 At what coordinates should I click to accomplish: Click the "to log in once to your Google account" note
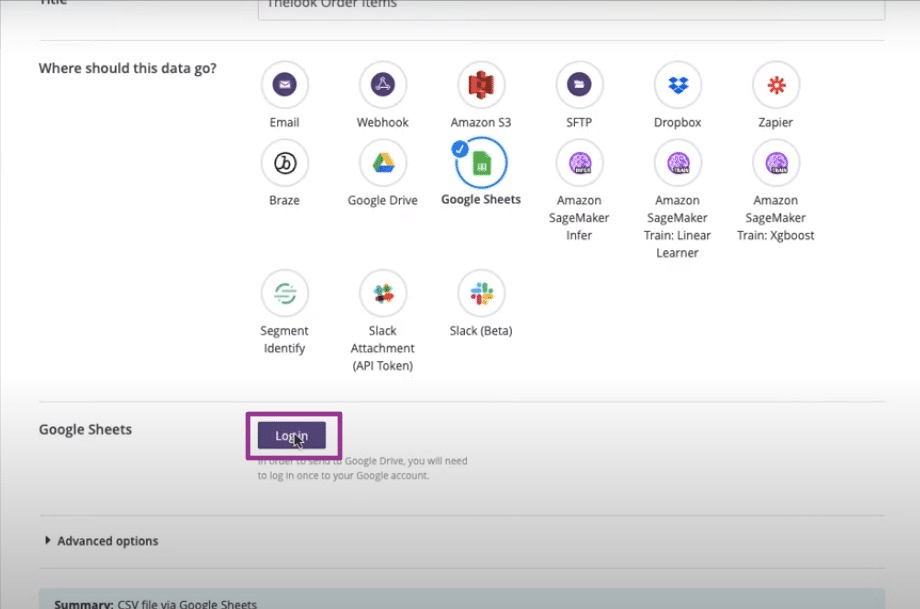(x=343, y=475)
